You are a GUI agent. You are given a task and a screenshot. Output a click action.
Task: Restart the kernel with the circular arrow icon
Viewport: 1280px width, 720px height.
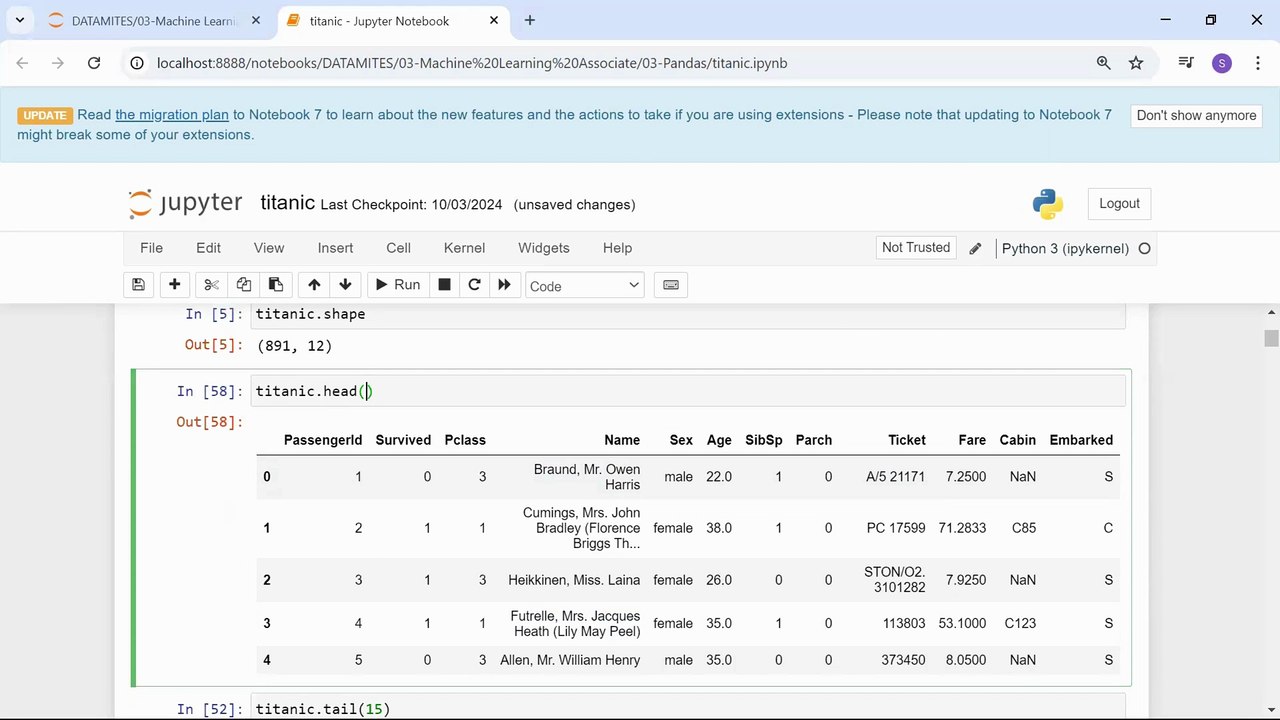pyautogui.click(x=474, y=285)
